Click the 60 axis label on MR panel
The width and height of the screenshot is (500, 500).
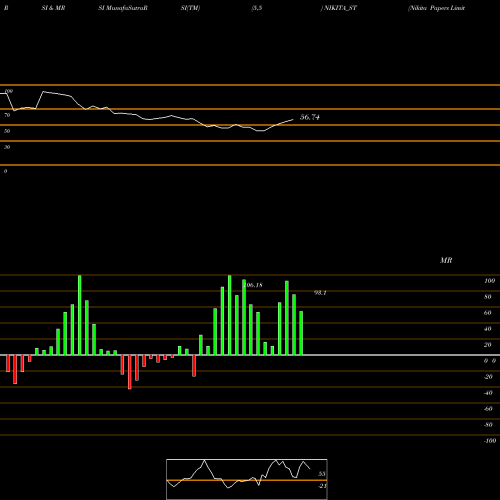click(x=488, y=313)
